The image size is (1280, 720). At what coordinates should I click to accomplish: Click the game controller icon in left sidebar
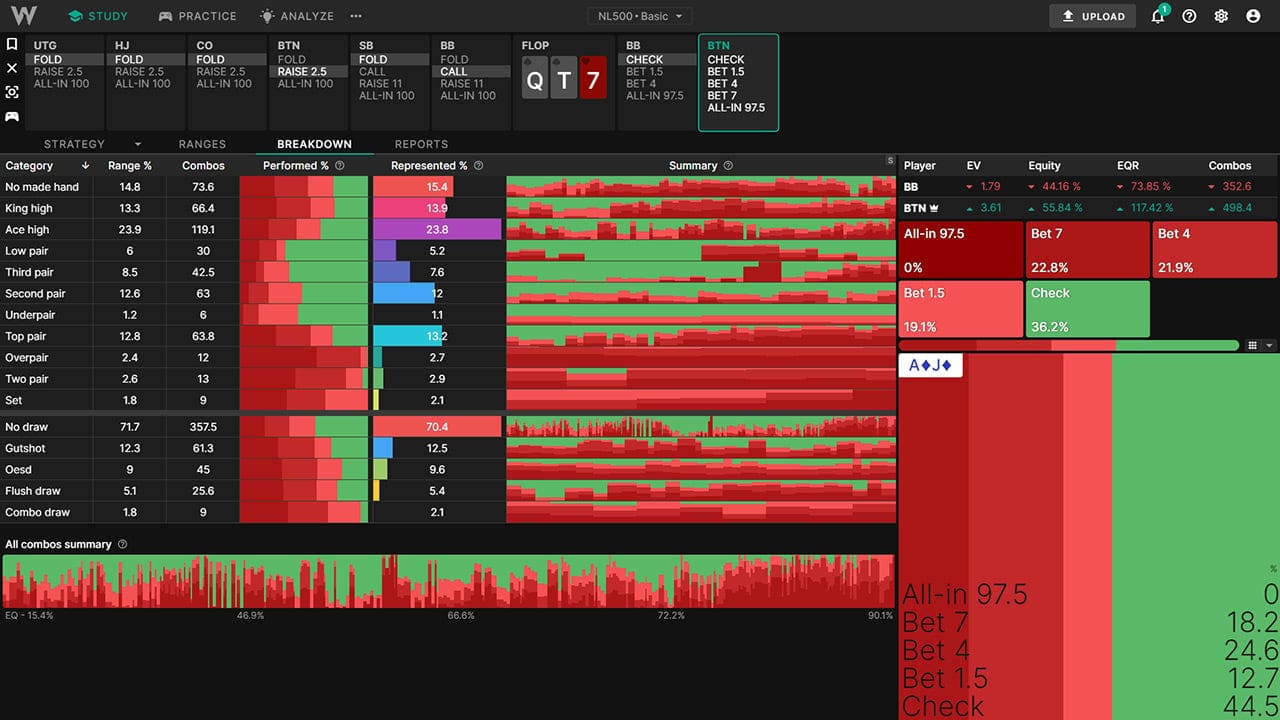12,116
